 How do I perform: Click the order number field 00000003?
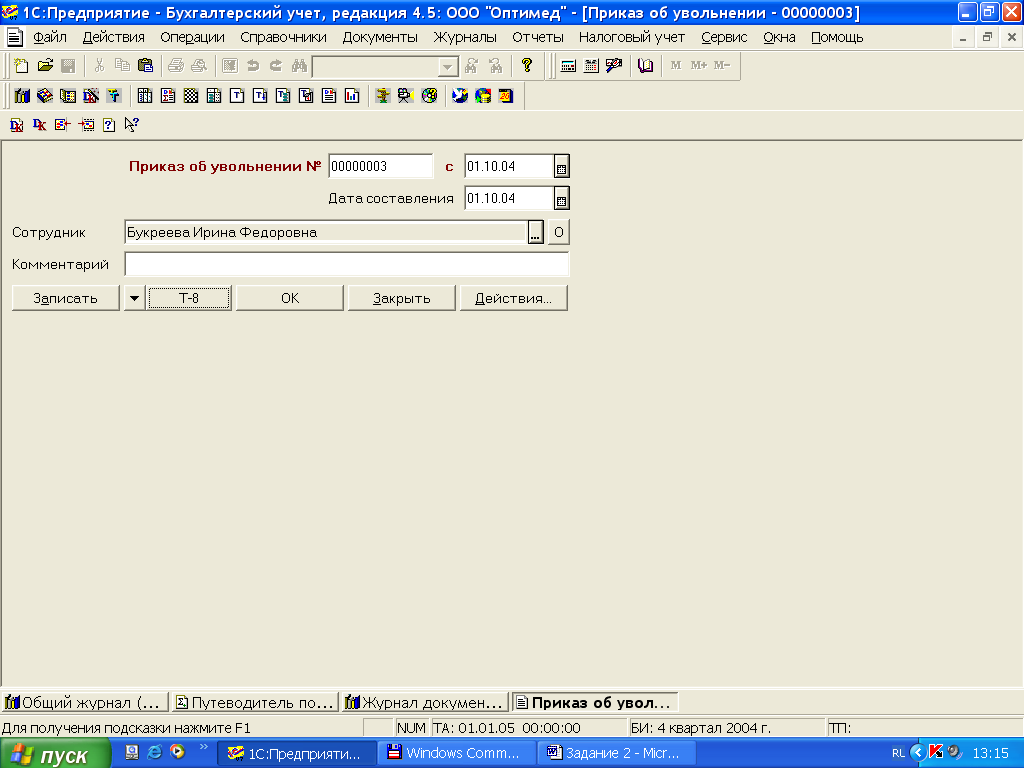pos(380,167)
